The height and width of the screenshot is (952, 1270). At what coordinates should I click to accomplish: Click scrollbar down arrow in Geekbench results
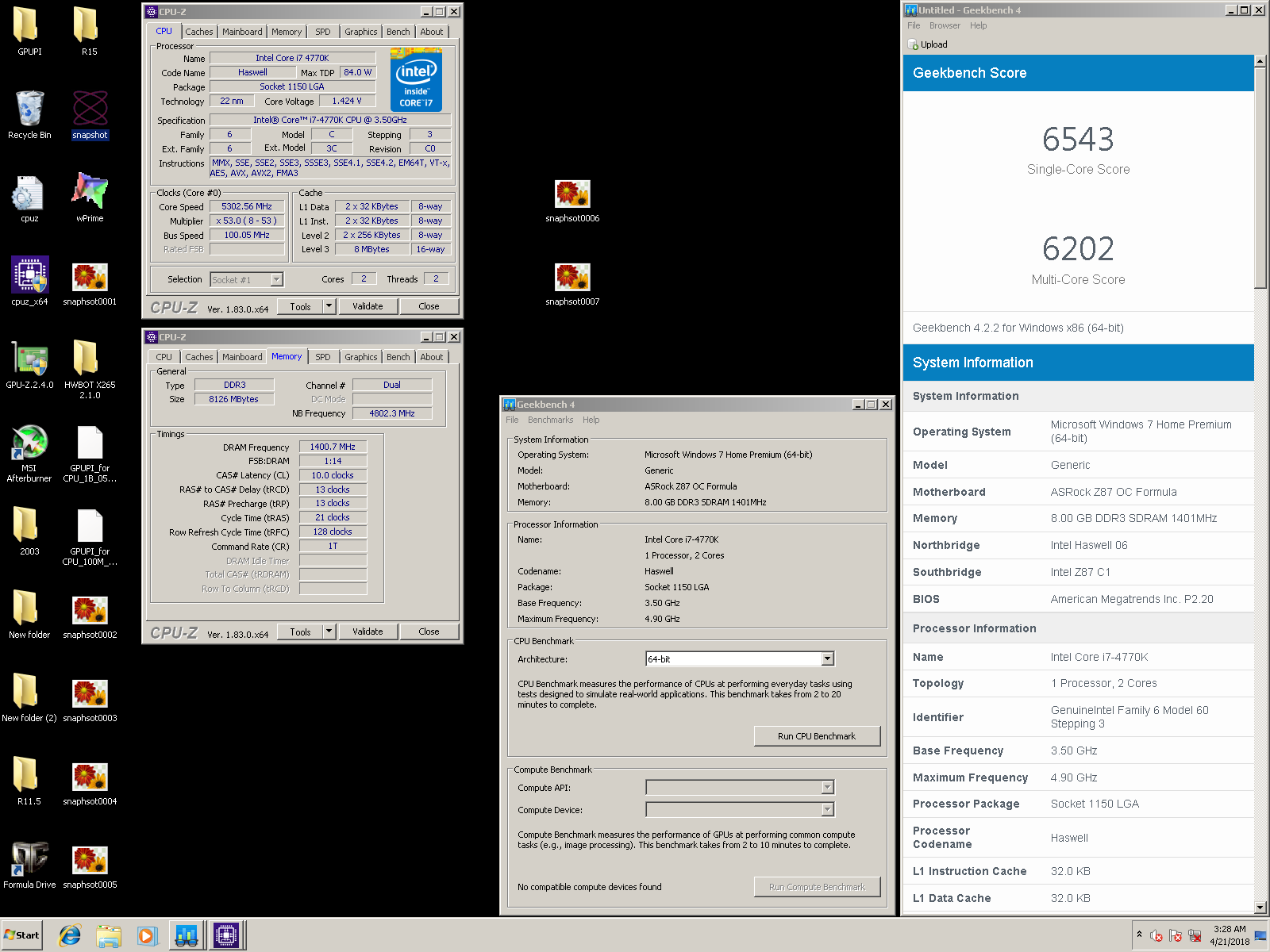coord(1260,907)
